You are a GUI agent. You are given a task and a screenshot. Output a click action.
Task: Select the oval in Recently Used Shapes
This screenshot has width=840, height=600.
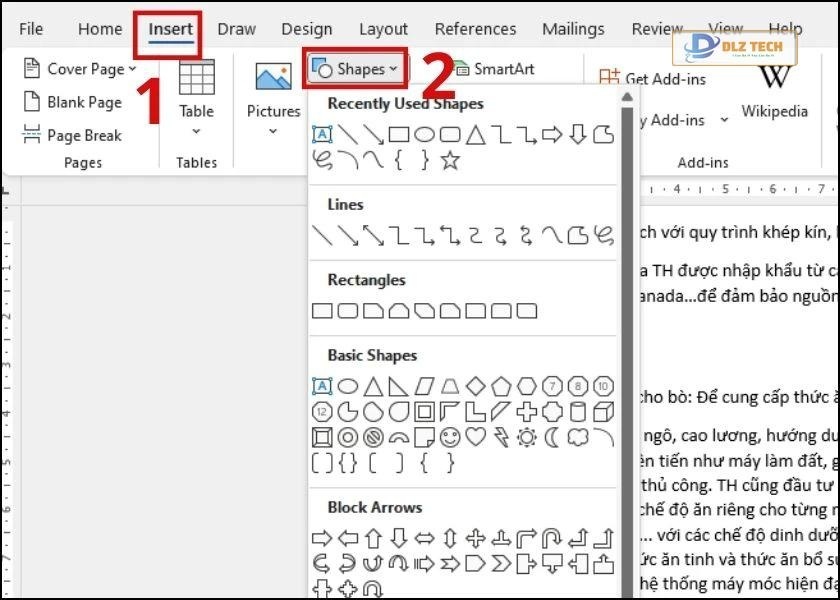pyautogui.click(x=424, y=133)
